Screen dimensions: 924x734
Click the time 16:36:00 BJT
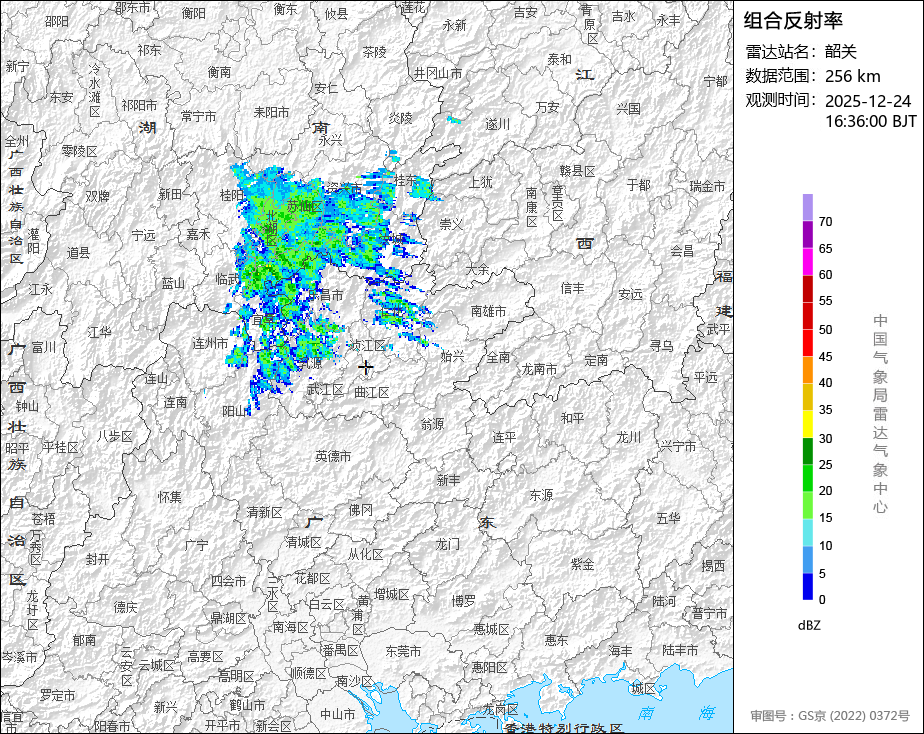[870, 121]
